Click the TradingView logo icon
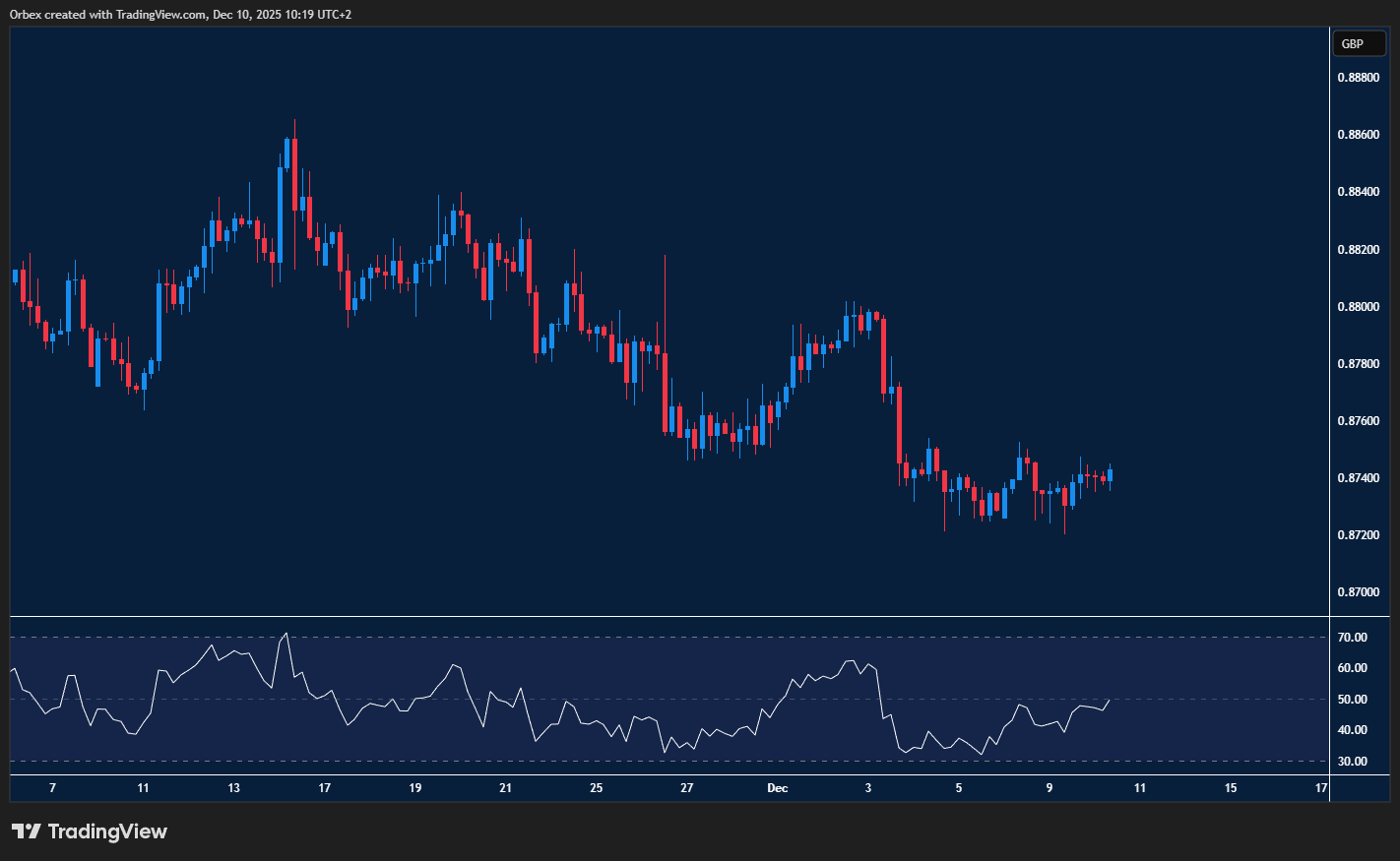Viewport: 1400px width, 861px height. click(26, 831)
